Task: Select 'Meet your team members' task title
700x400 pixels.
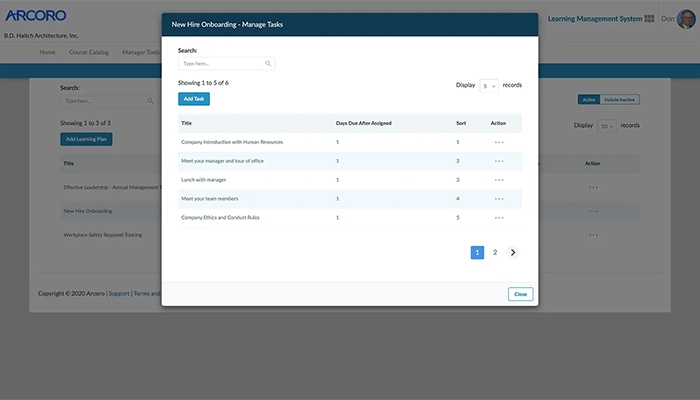Action: pyautogui.click(x=210, y=199)
